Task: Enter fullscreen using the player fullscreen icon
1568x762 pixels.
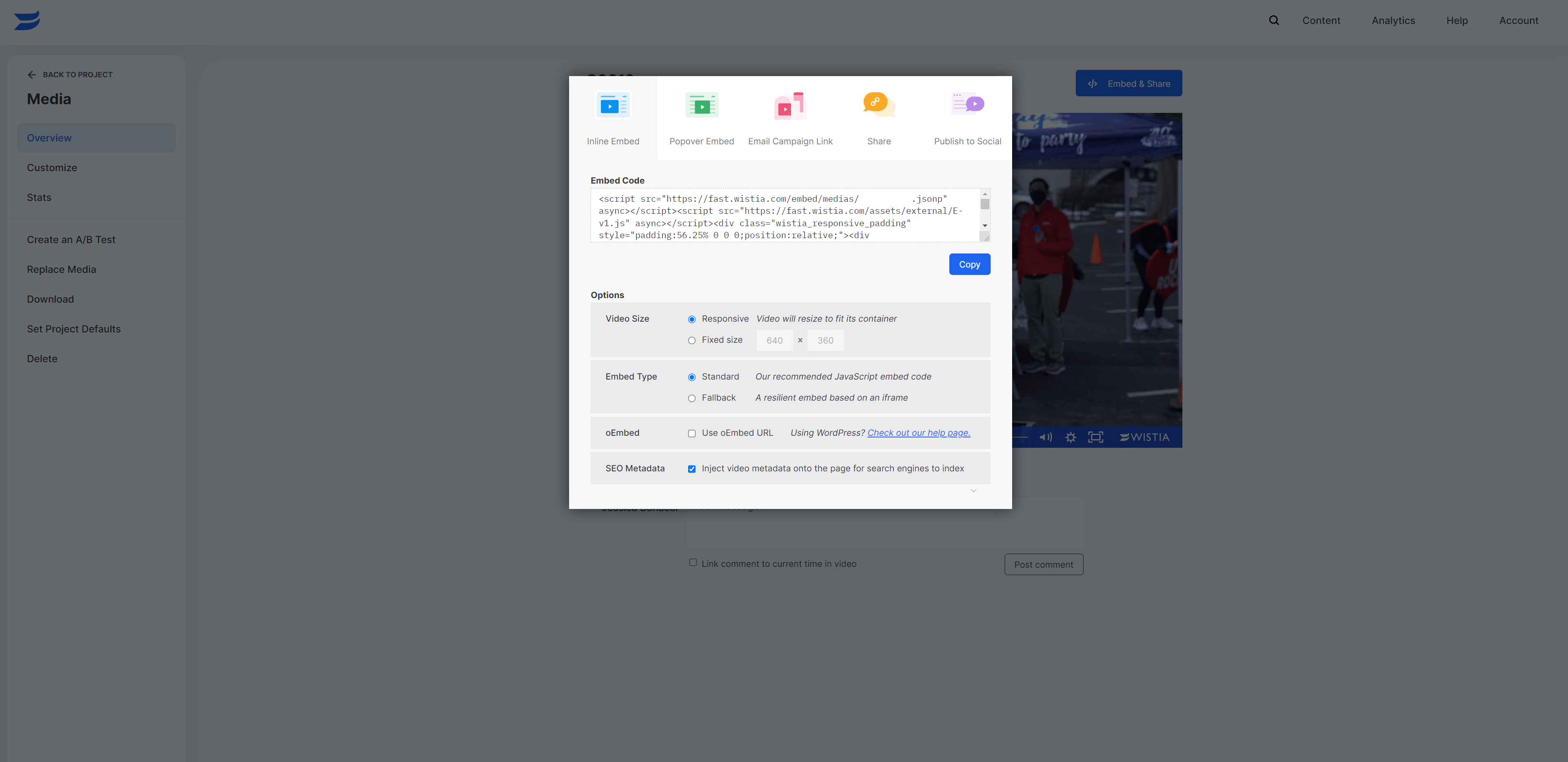Action: click(1096, 437)
